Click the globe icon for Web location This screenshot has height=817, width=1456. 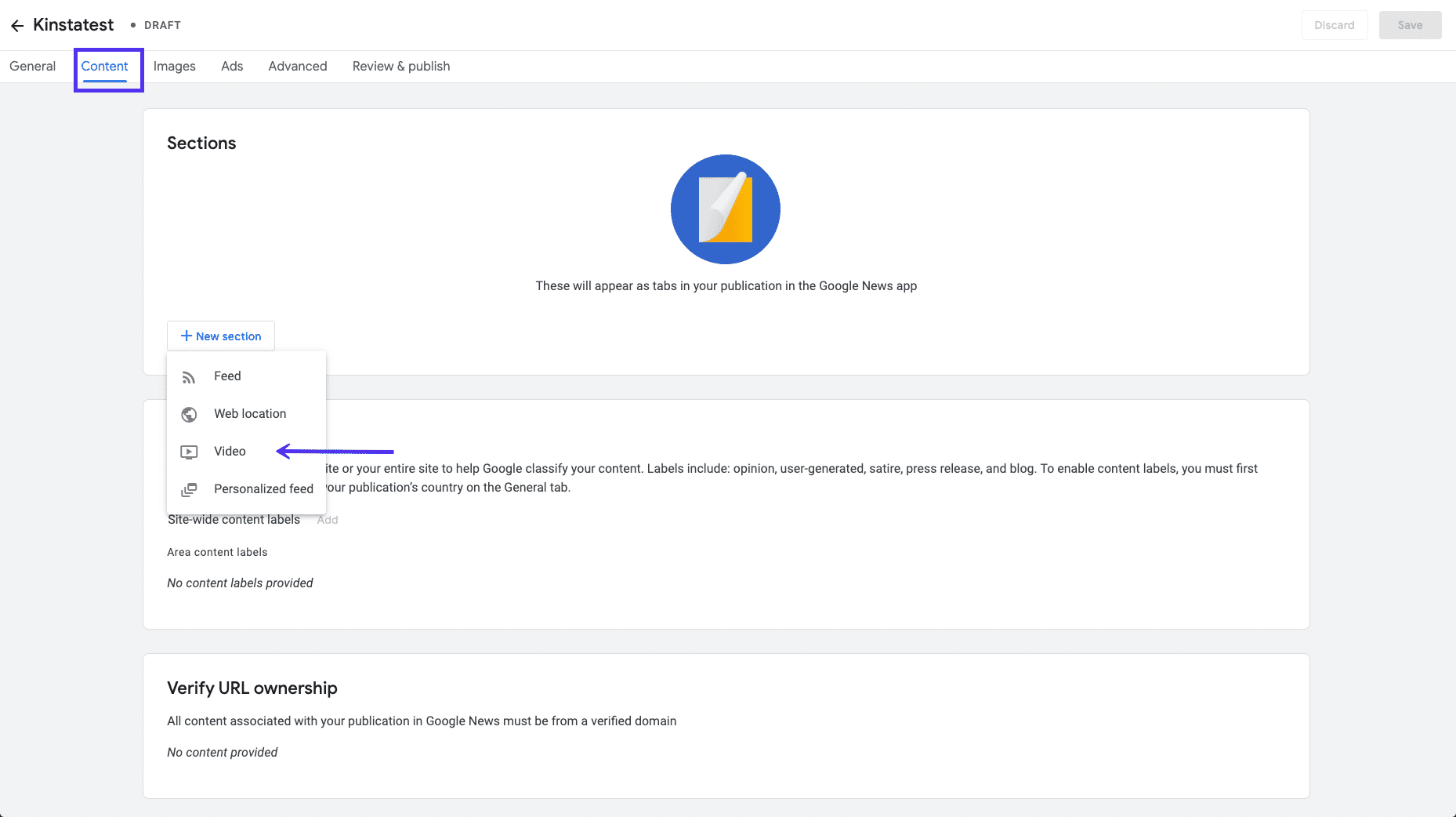click(x=189, y=414)
